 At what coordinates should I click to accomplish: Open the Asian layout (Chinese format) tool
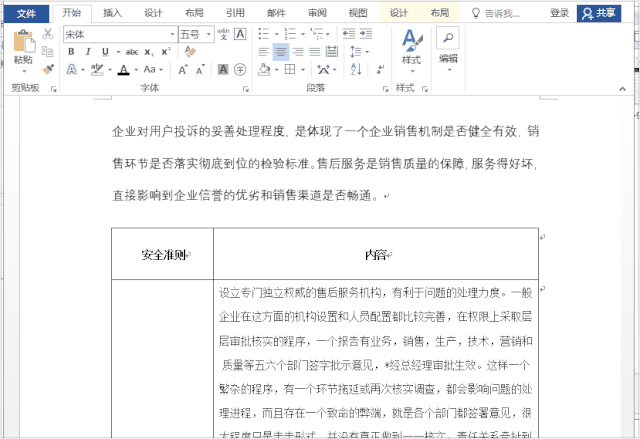tap(324, 69)
